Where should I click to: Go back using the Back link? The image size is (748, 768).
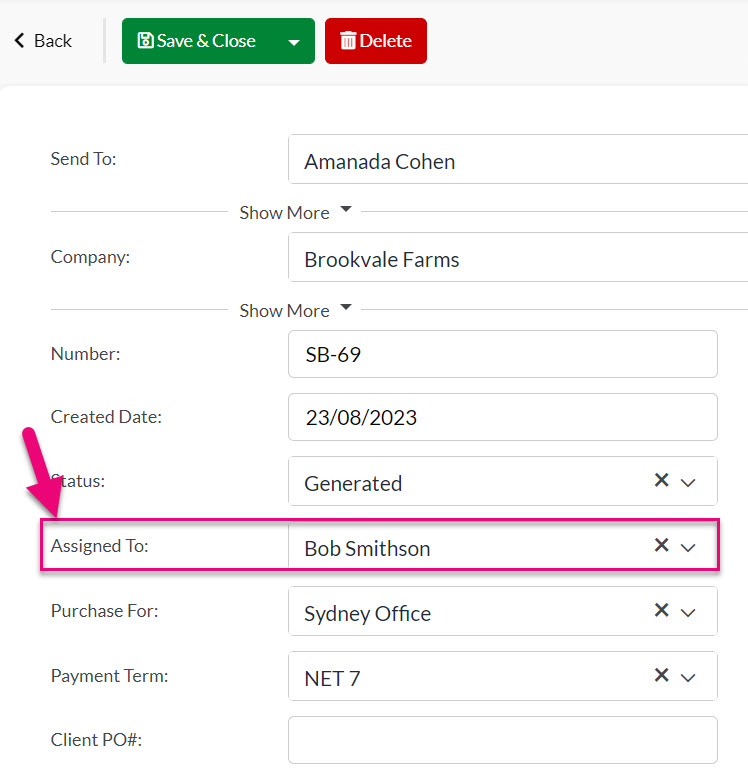point(43,41)
